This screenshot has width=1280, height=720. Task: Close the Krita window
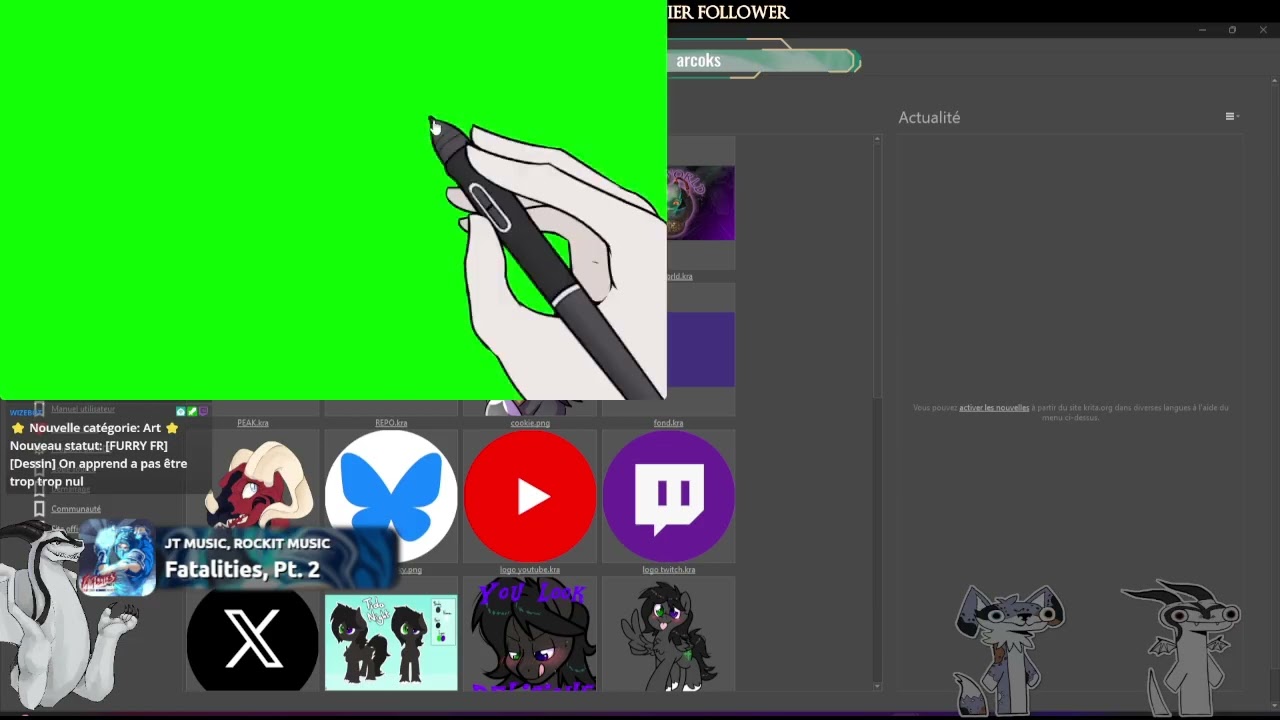click(1263, 30)
